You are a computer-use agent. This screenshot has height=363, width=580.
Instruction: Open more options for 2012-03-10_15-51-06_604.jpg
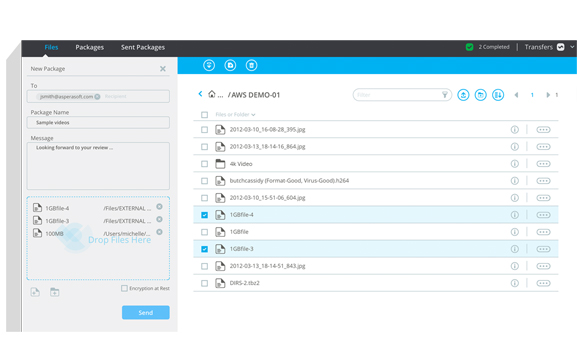pos(543,198)
